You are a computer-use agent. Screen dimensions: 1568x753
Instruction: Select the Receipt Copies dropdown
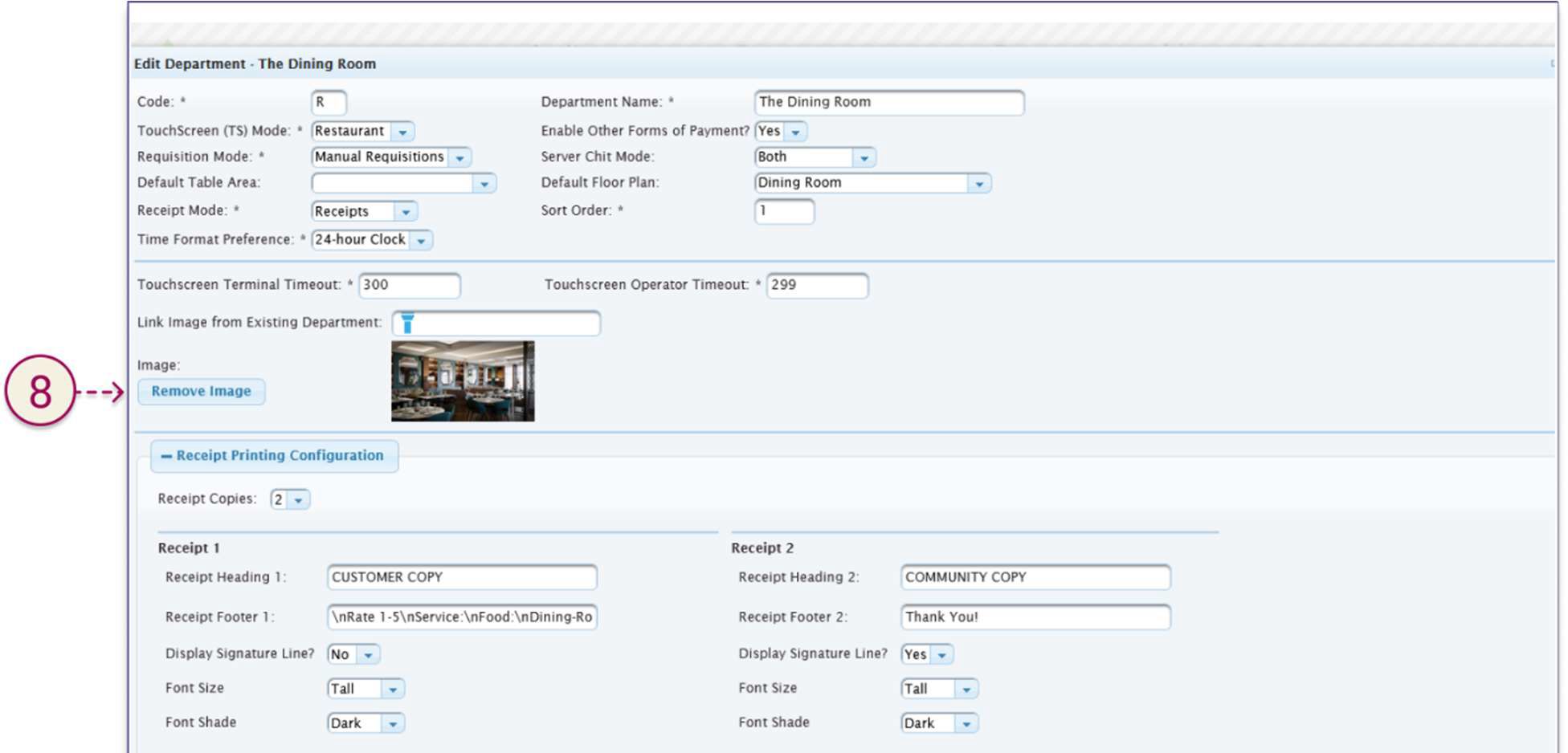click(298, 500)
